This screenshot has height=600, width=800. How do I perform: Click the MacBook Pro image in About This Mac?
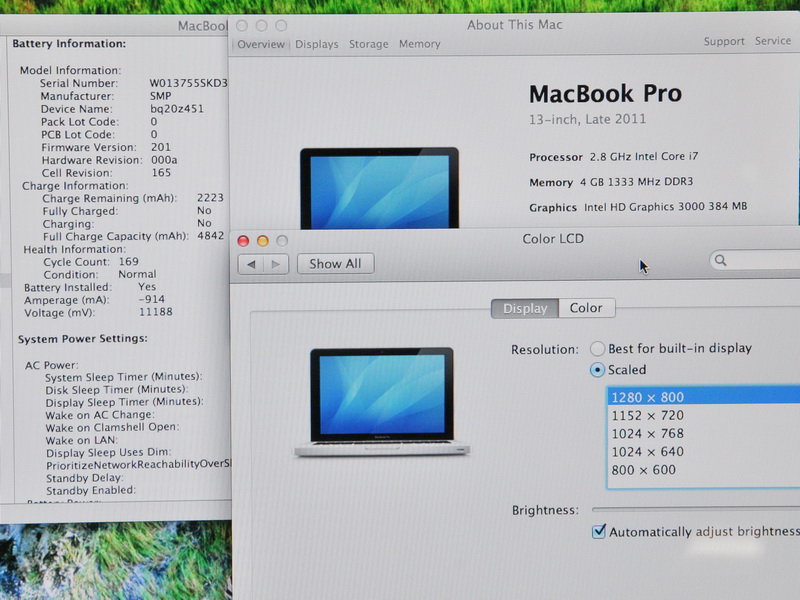[379, 188]
